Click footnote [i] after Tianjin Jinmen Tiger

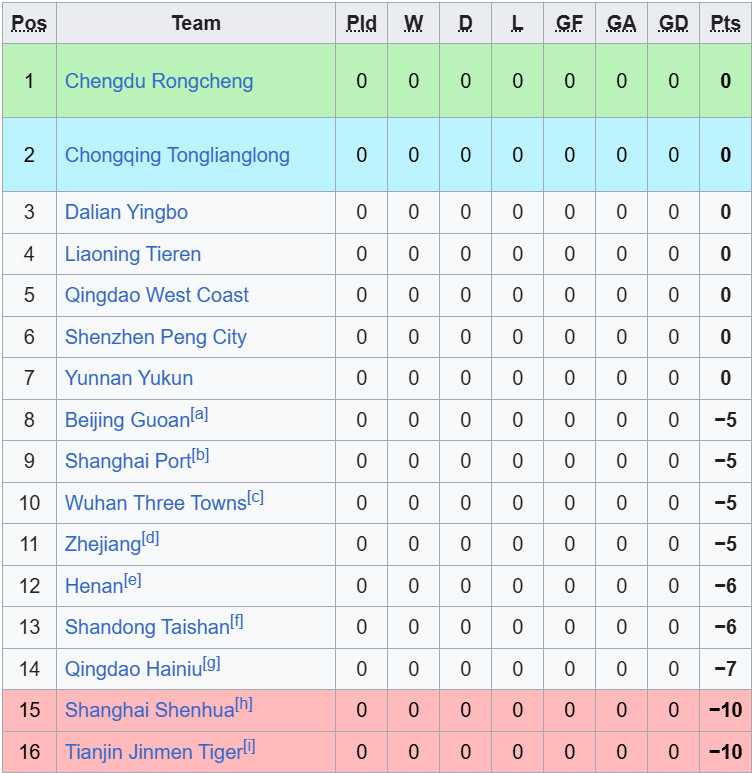tap(250, 746)
